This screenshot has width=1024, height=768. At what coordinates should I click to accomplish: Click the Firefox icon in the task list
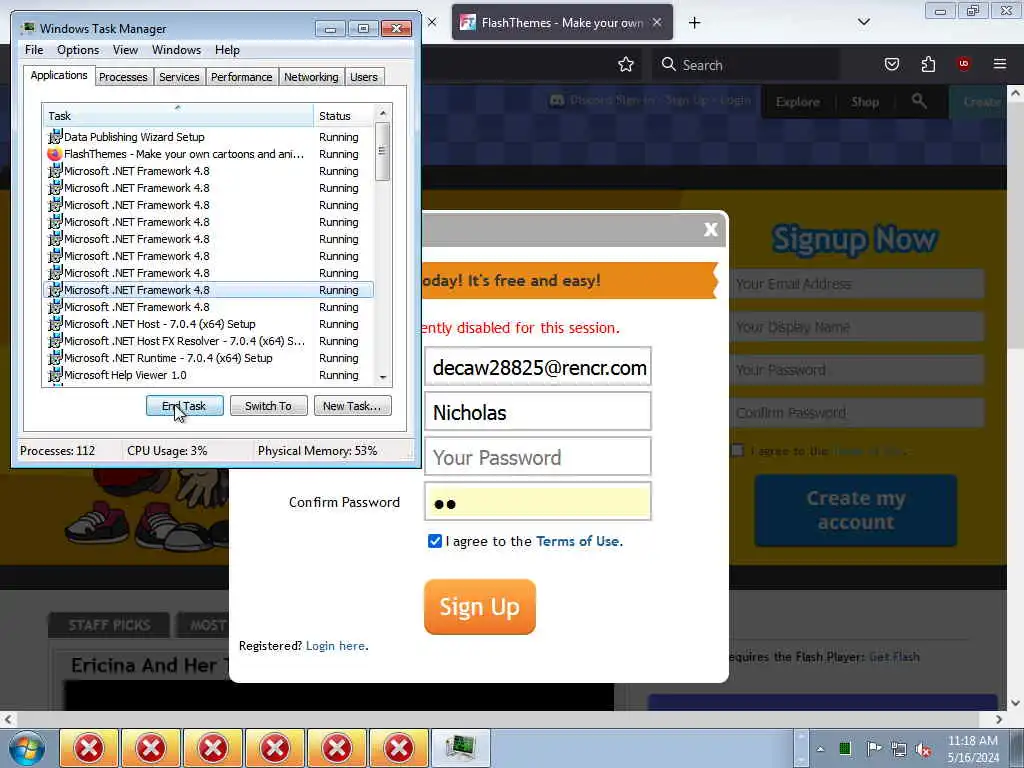[54, 154]
